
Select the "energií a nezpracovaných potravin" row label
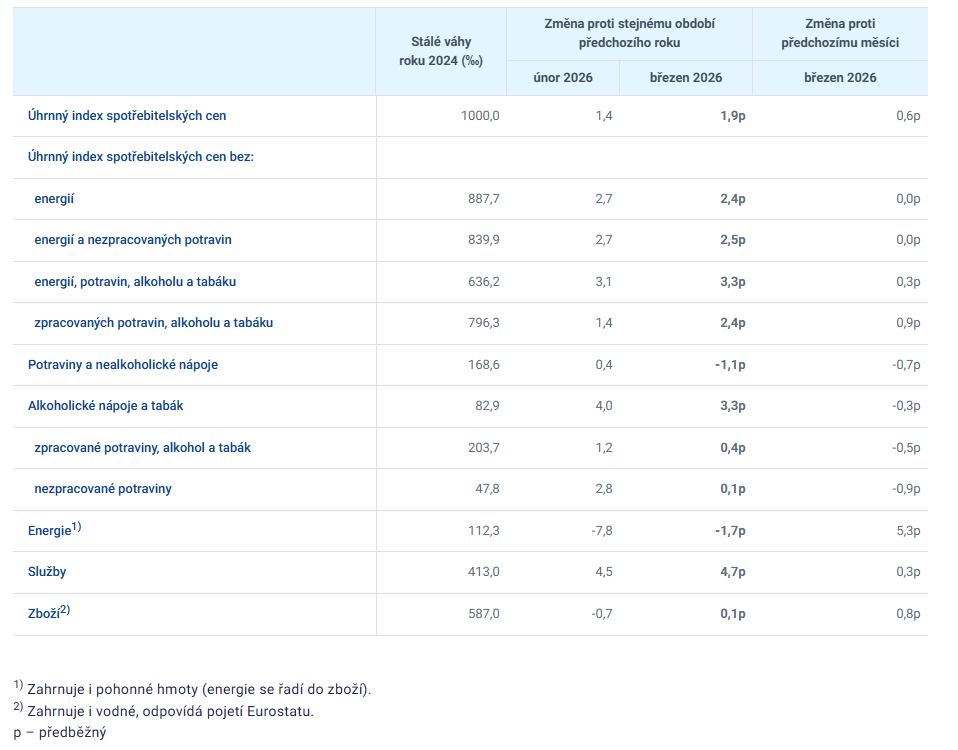coord(133,240)
